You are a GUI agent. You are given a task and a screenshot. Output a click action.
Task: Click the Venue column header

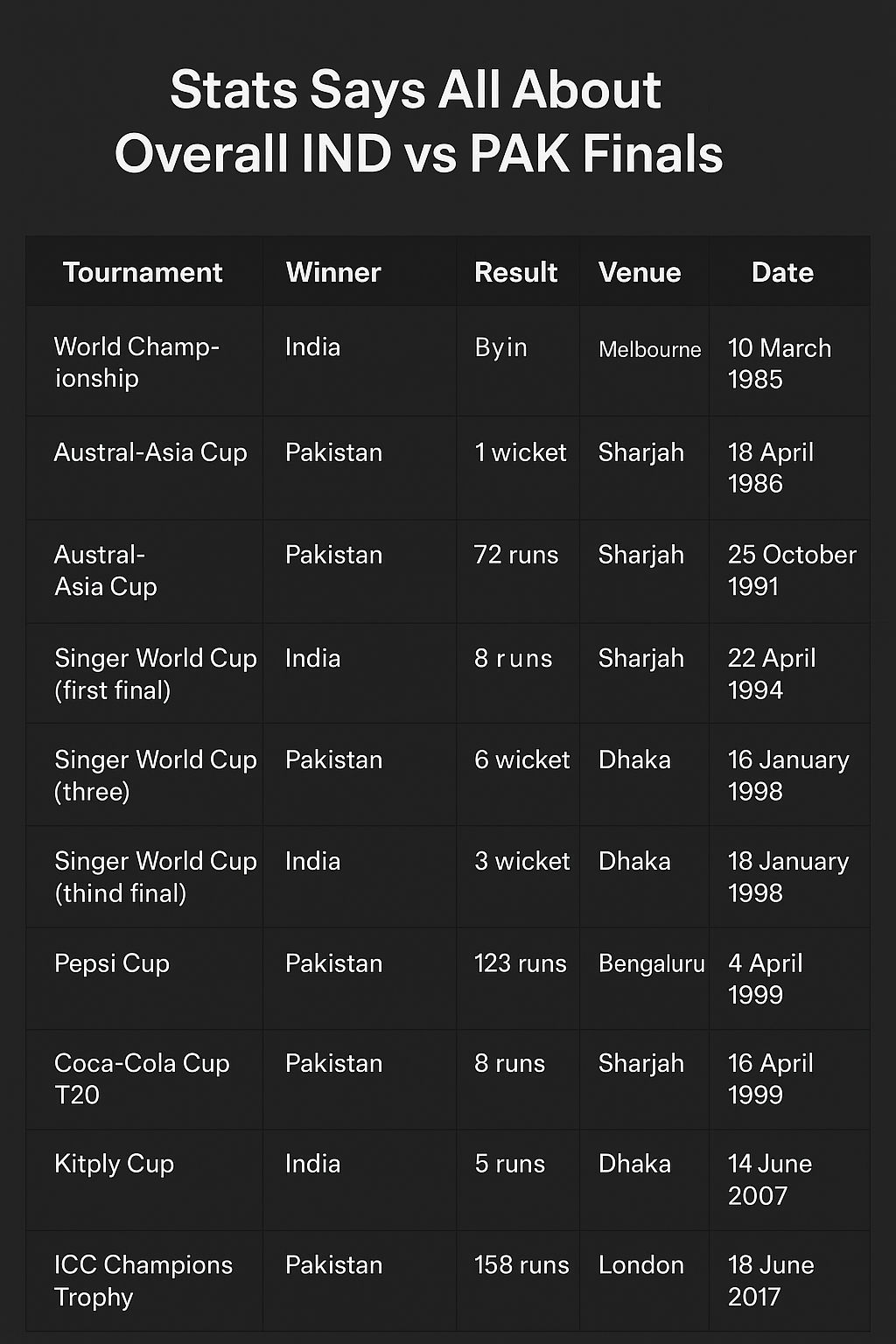point(640,272)
